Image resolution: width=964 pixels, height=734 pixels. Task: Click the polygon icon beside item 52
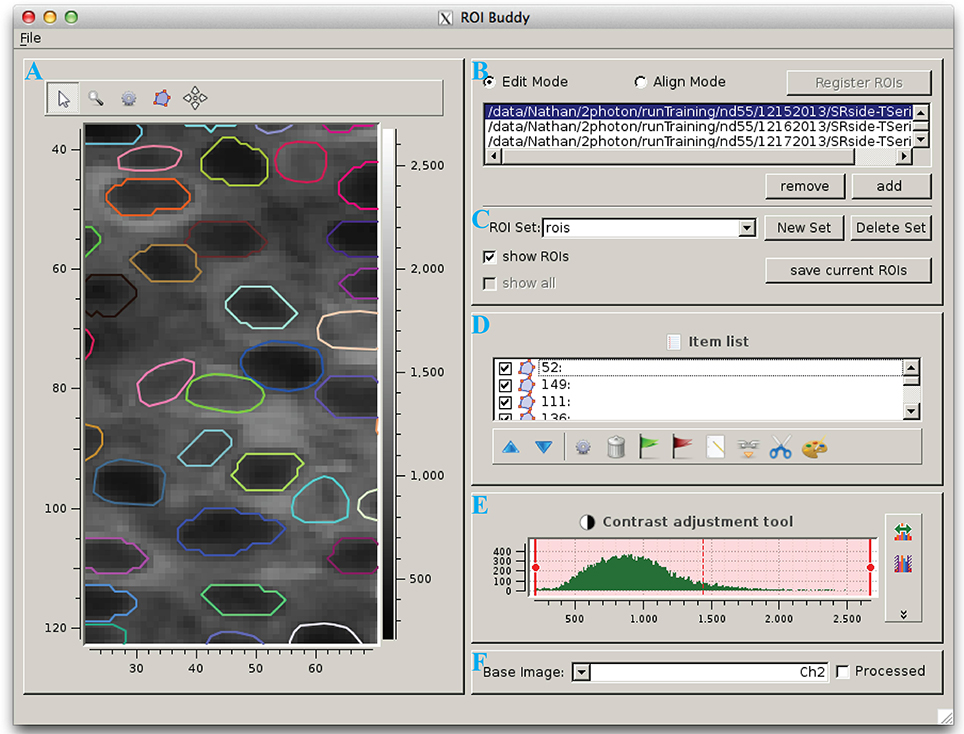tap(526, 368)
